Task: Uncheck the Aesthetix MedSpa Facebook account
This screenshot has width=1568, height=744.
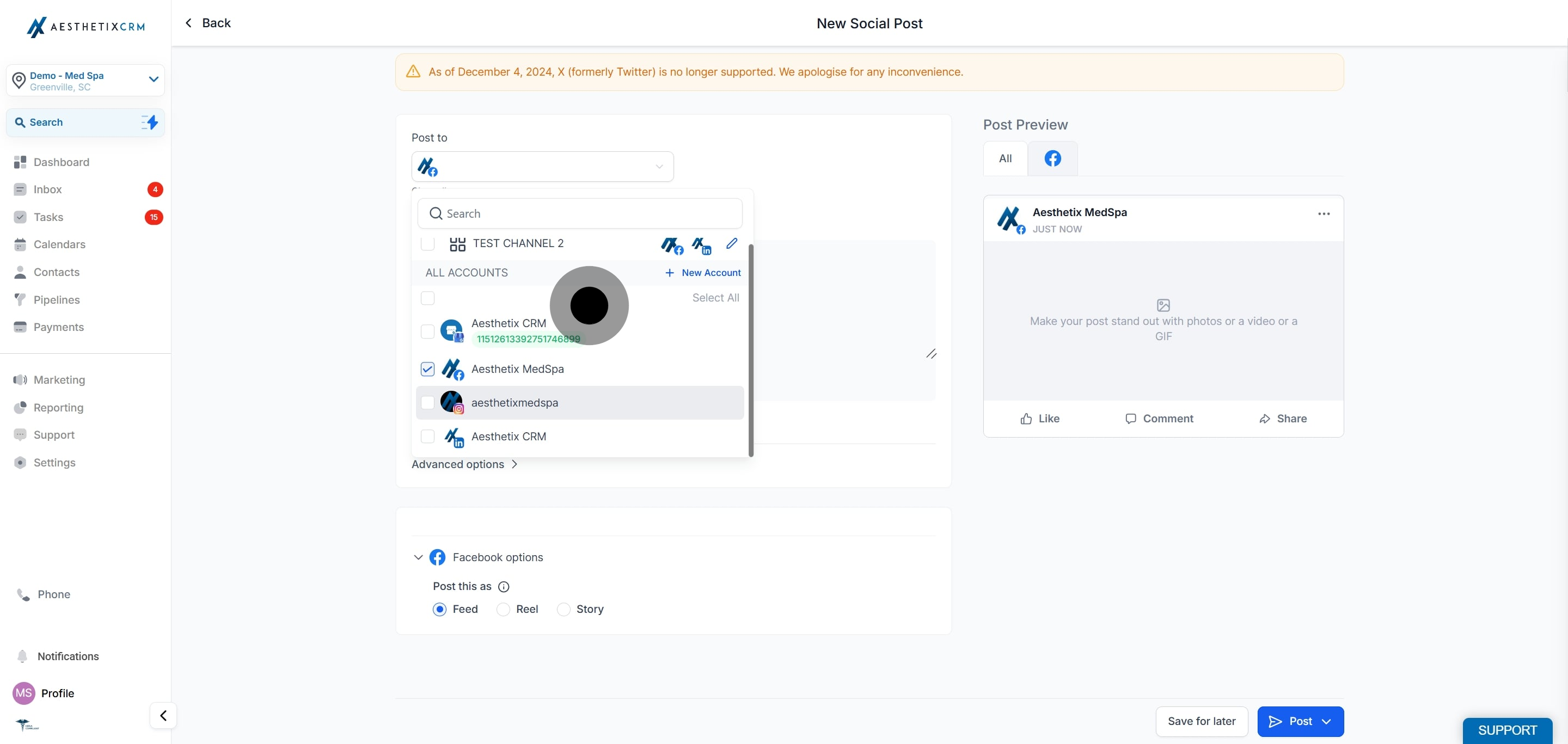Action: 427,369
